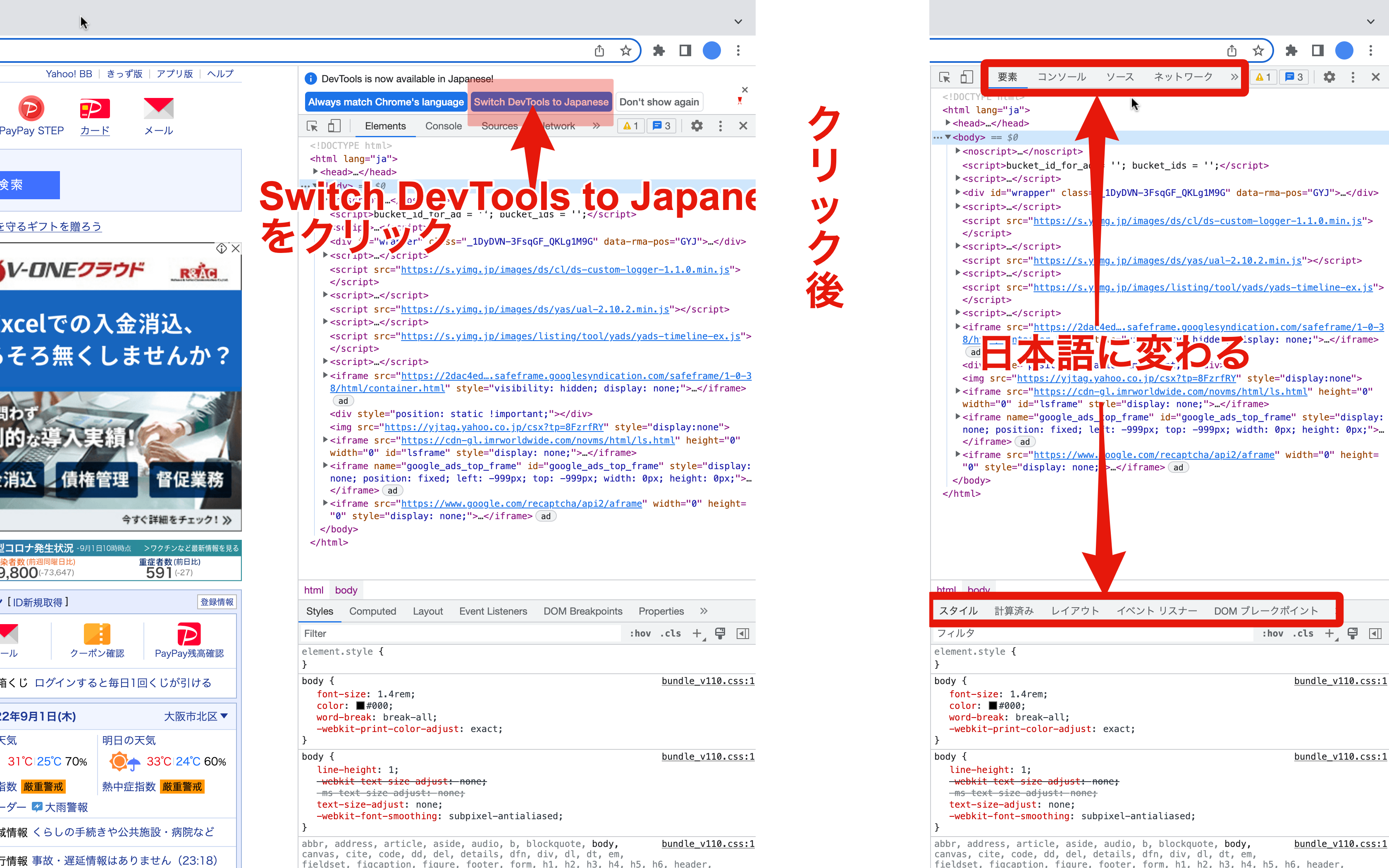Click the black #000 color swatch
Screen dimensions: 1389x868
pos(360,706)
